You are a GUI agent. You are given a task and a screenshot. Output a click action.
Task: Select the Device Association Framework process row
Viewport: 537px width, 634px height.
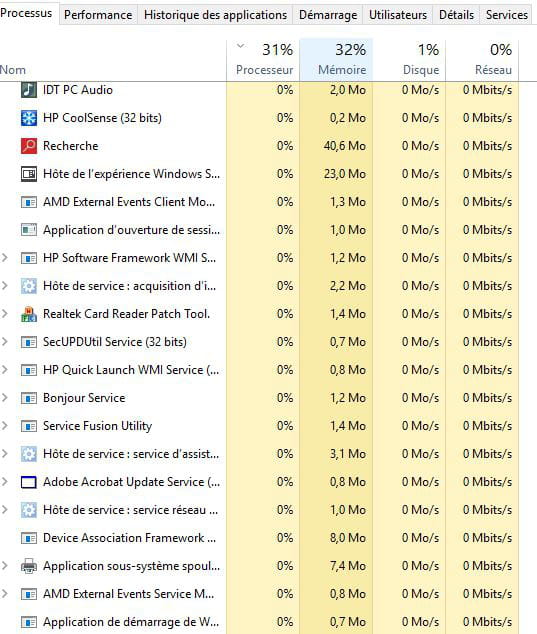coord(259,538)
